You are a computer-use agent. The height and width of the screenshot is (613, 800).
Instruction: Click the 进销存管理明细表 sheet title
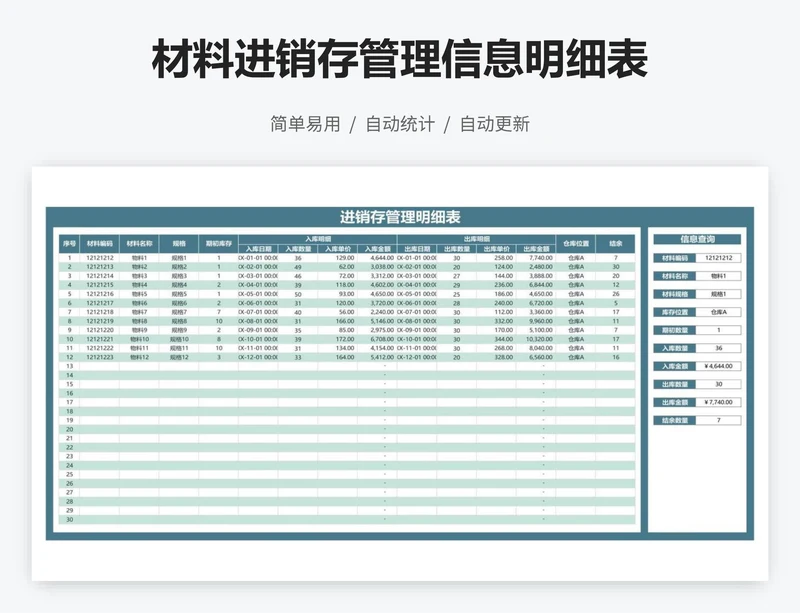tap(400, 217)
